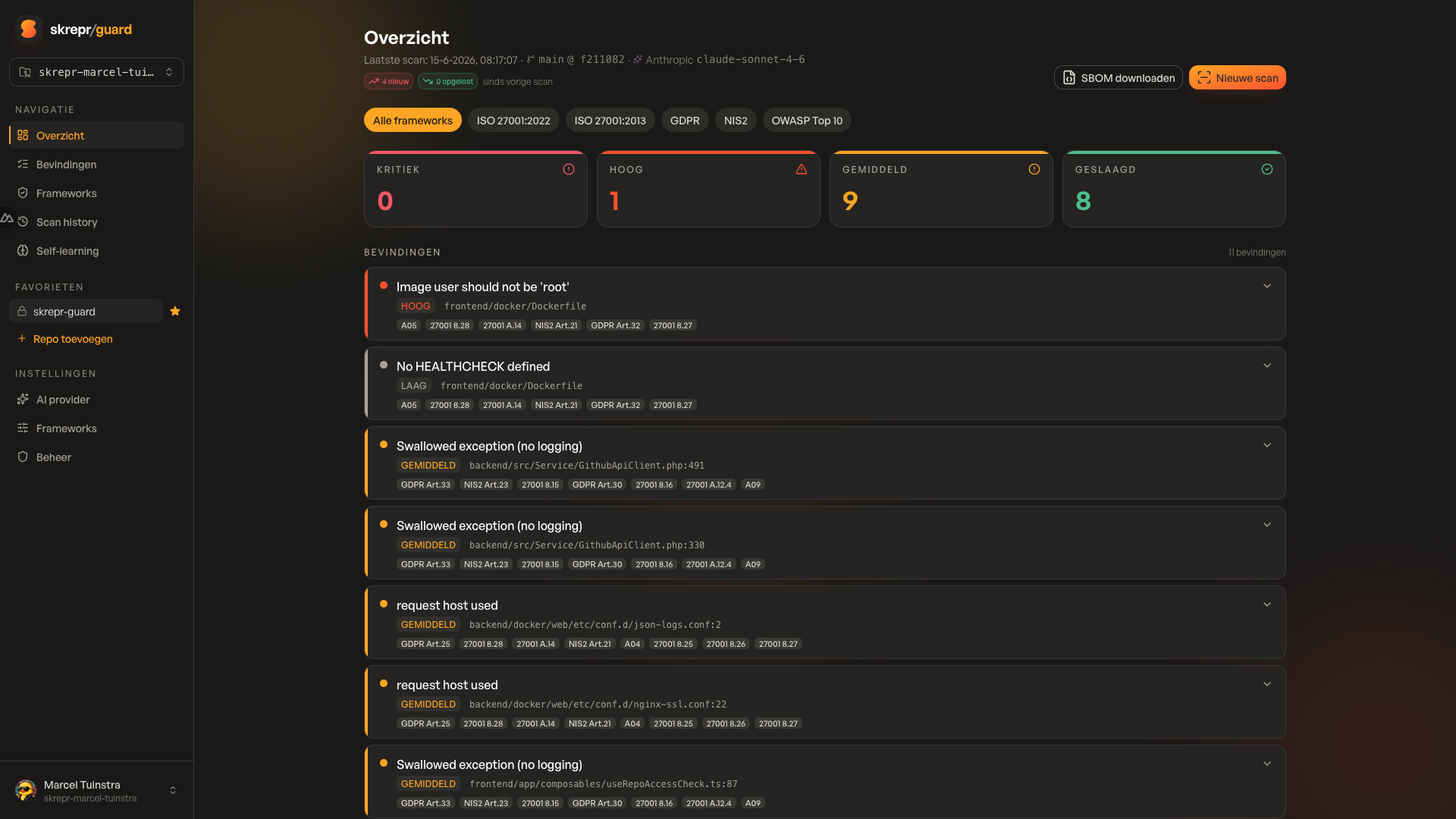The height and width of the screenshot is (819, 1456).
Task: Open the Gemiddeld summary card
Action: click(941, 189)
